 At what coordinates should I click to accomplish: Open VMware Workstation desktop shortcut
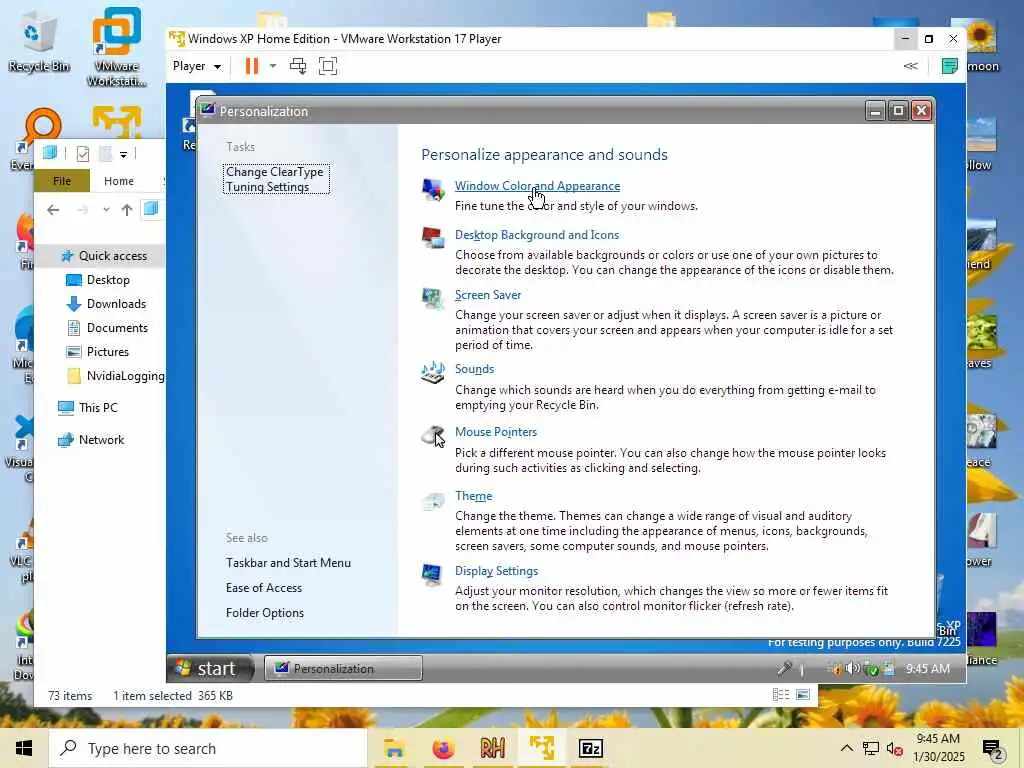pyautogui.click(x=116, y=47)
